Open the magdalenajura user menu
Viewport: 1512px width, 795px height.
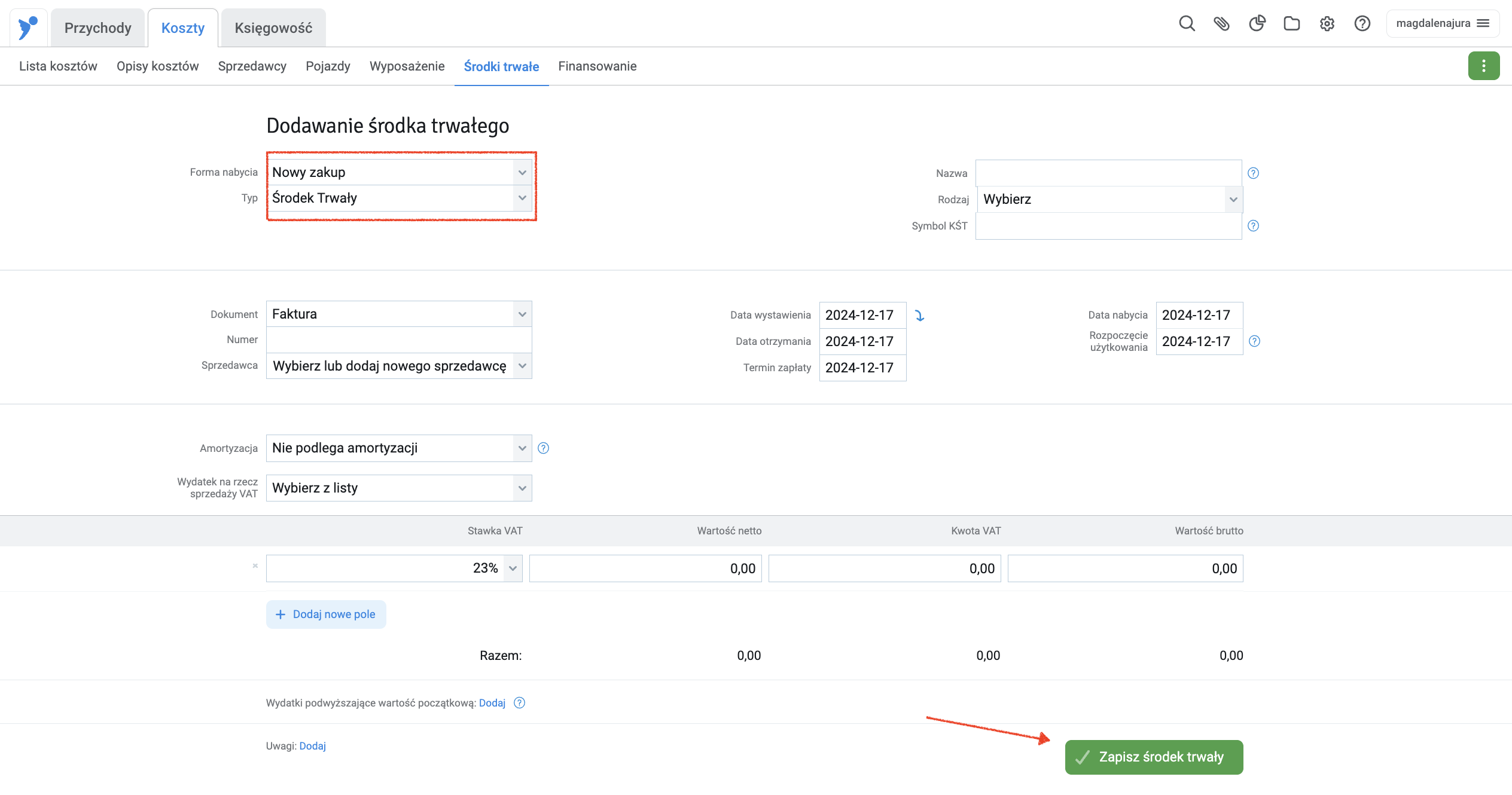[1443, 23]
